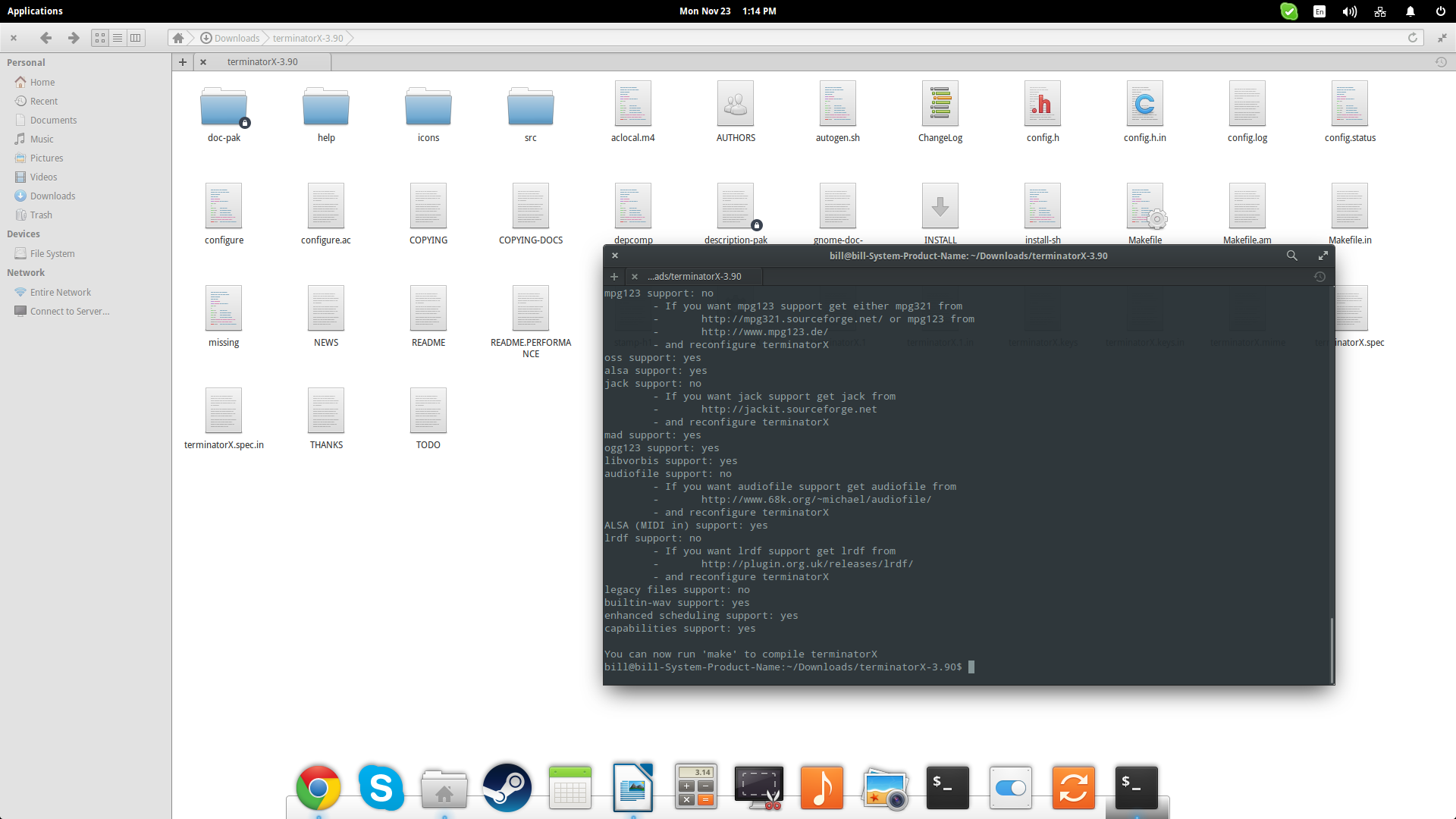Open the document writer dock icon
This screenshot has height=819, width=1456.
[x=632, y=787]
